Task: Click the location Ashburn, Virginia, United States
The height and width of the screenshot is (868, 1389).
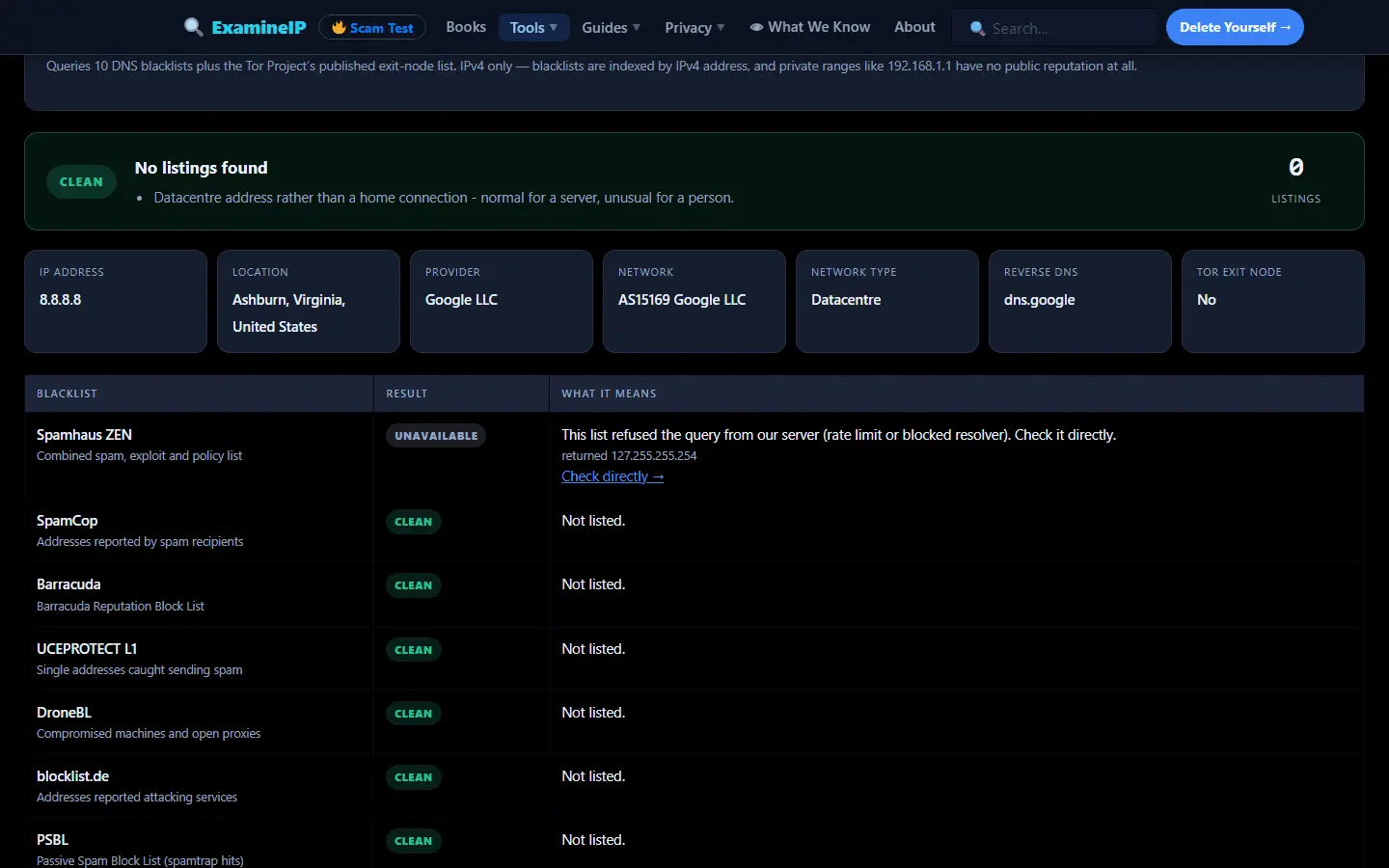Action: pyautogui.click(x=288, y=313)
